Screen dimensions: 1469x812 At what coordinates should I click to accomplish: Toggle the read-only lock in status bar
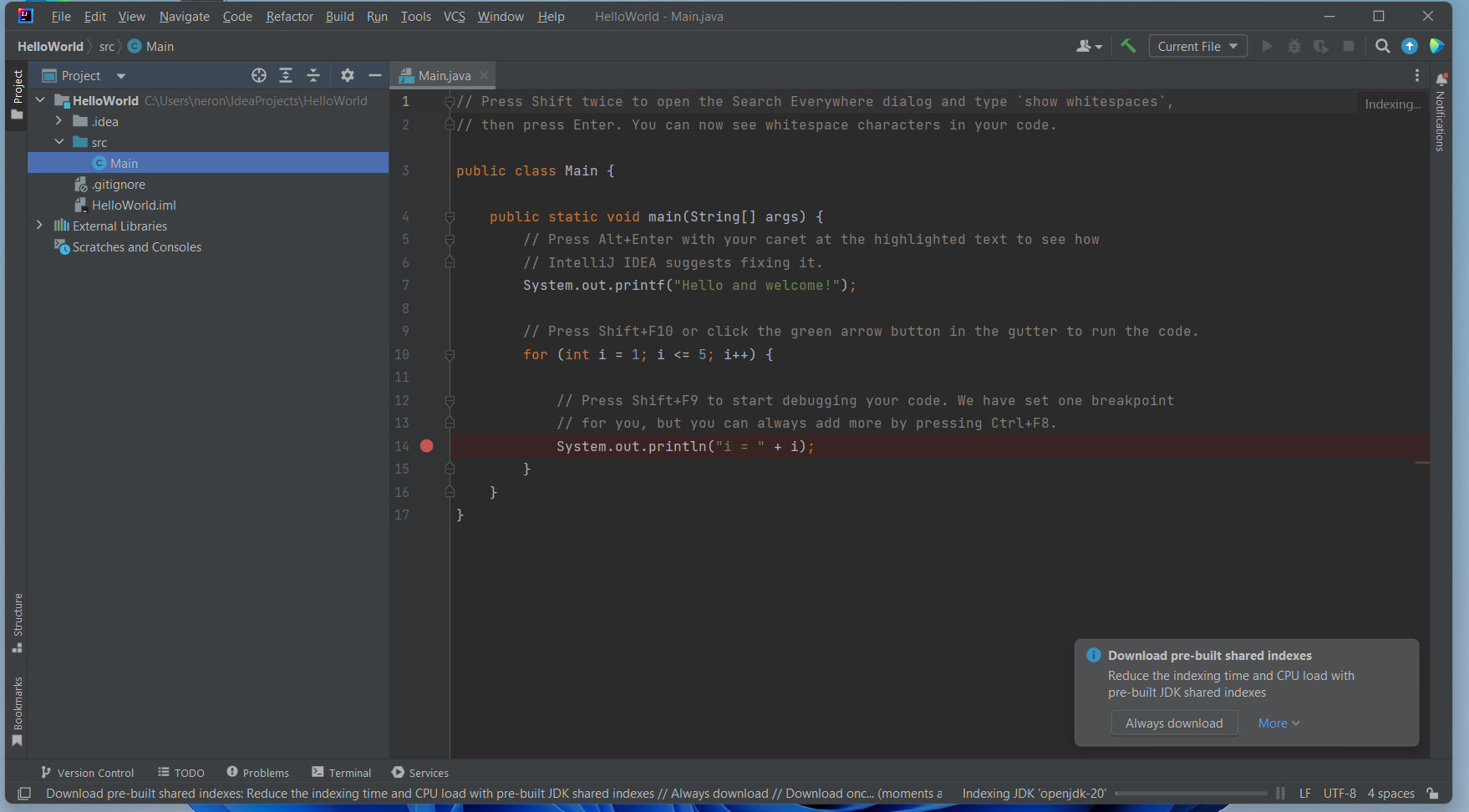[x=1432, y=794]
